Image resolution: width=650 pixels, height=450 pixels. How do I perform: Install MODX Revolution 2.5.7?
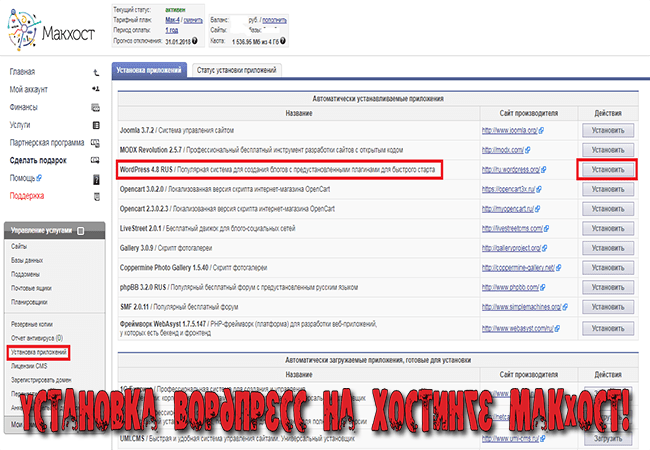point(608,150)
